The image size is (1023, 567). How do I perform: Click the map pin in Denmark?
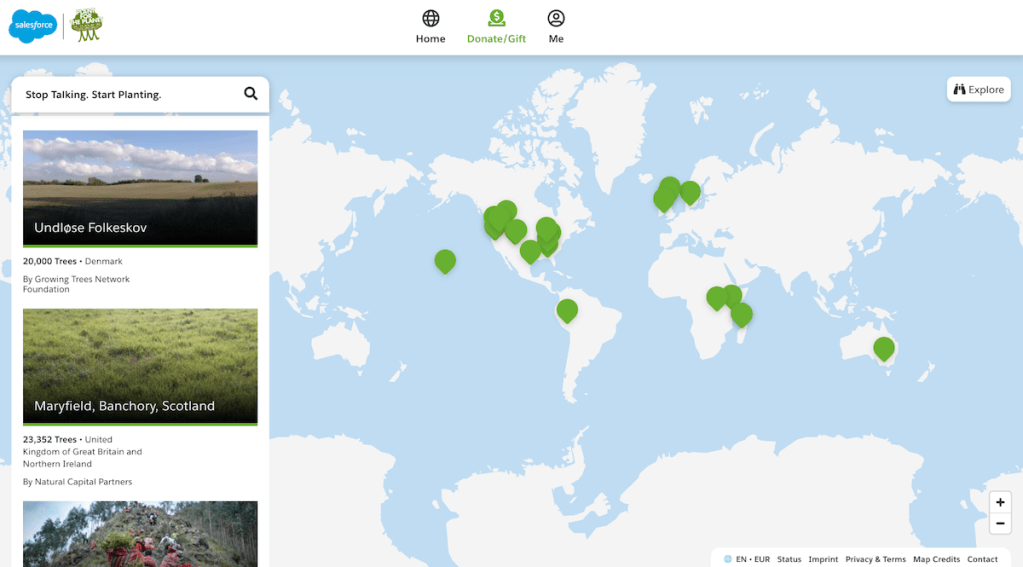[x=690, y=191]
